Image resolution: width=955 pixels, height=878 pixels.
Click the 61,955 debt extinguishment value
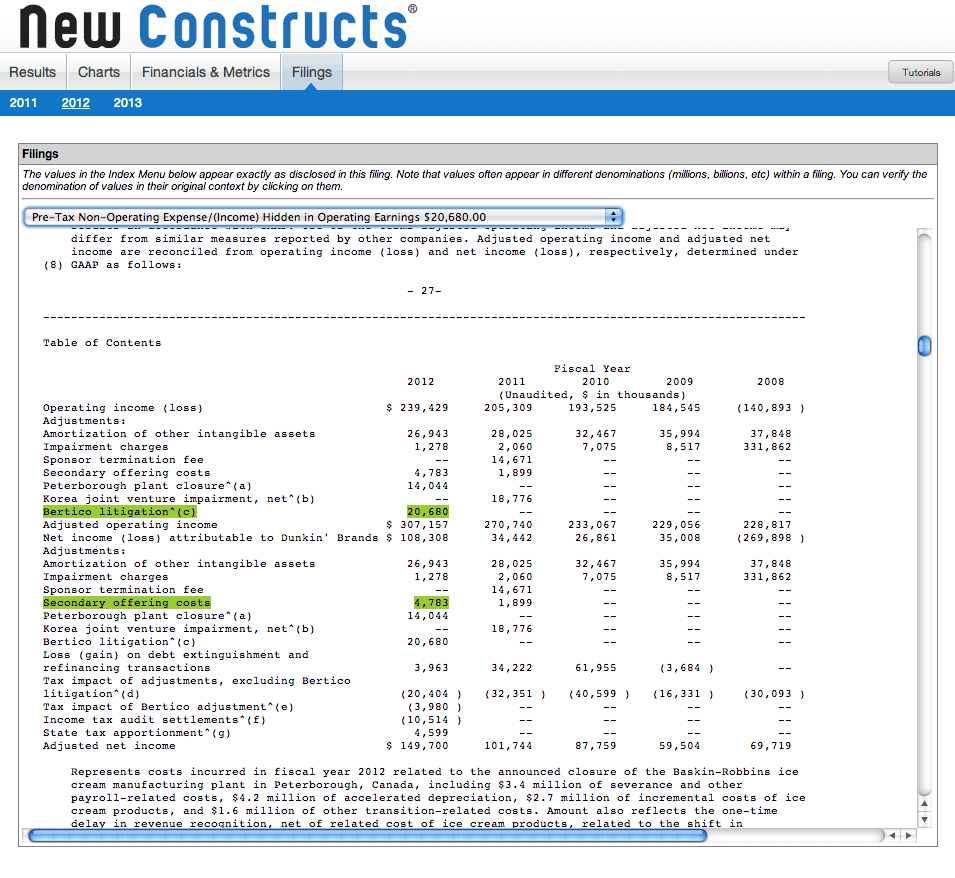pyautogui.click(x=596, y=668)
